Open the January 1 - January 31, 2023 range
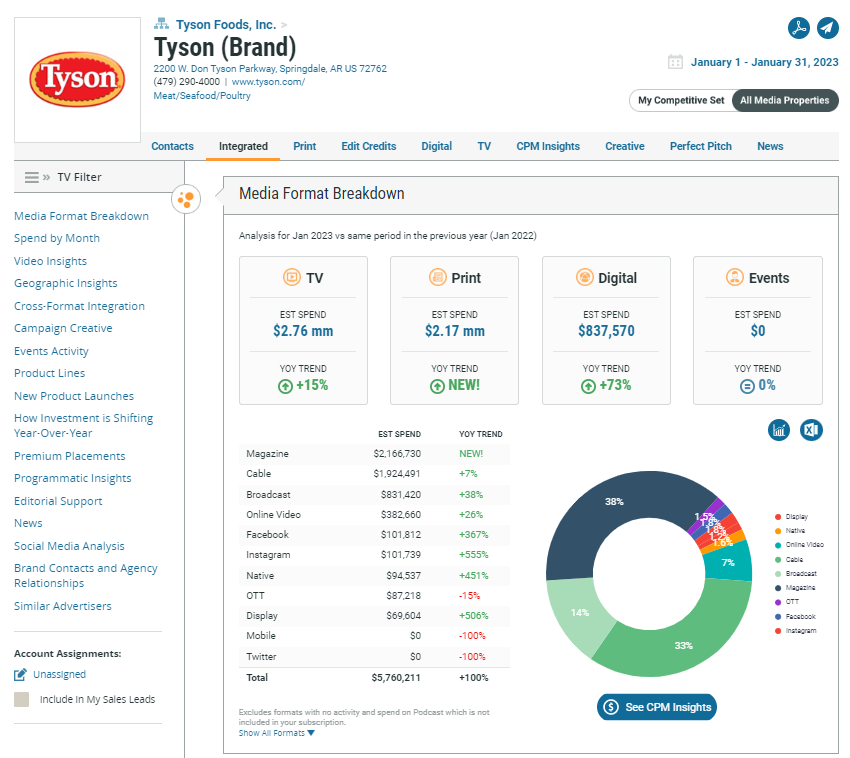The width and height of the screenshot is (850, 758). pyautogui.click(x=764, y=62)
